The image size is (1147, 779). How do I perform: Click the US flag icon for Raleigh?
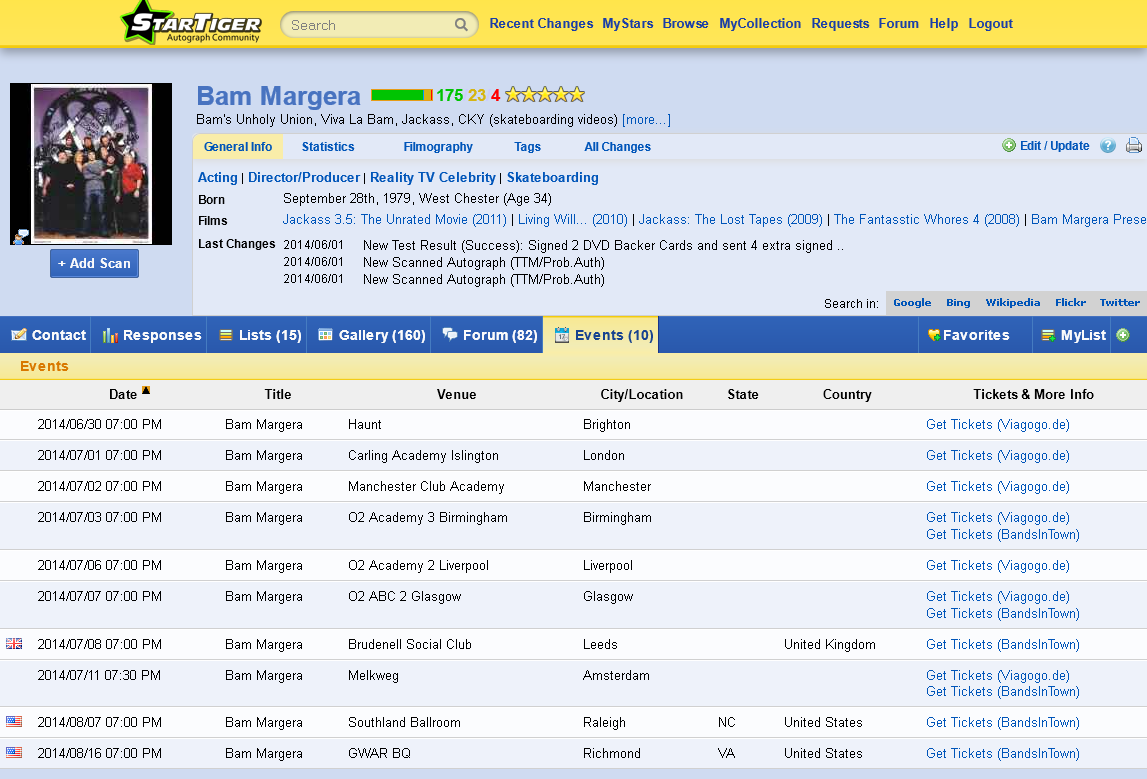14,722
